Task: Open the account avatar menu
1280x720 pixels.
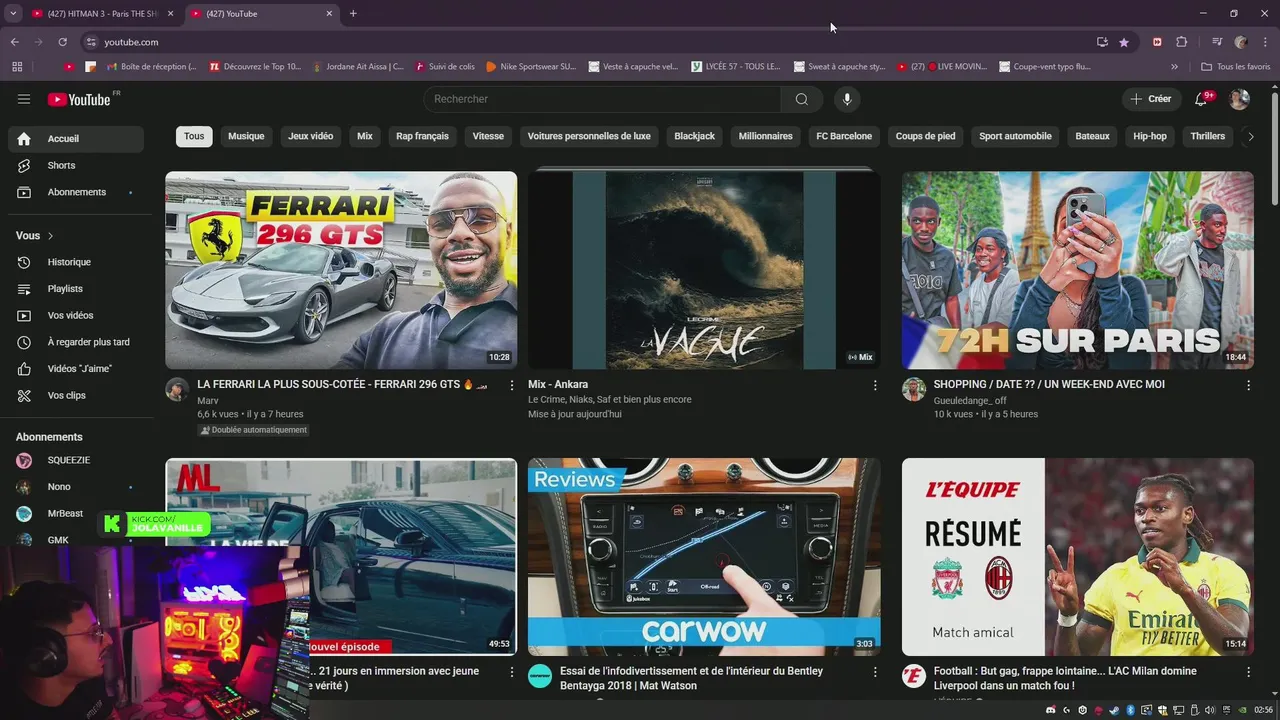Action: (1239, 99)
